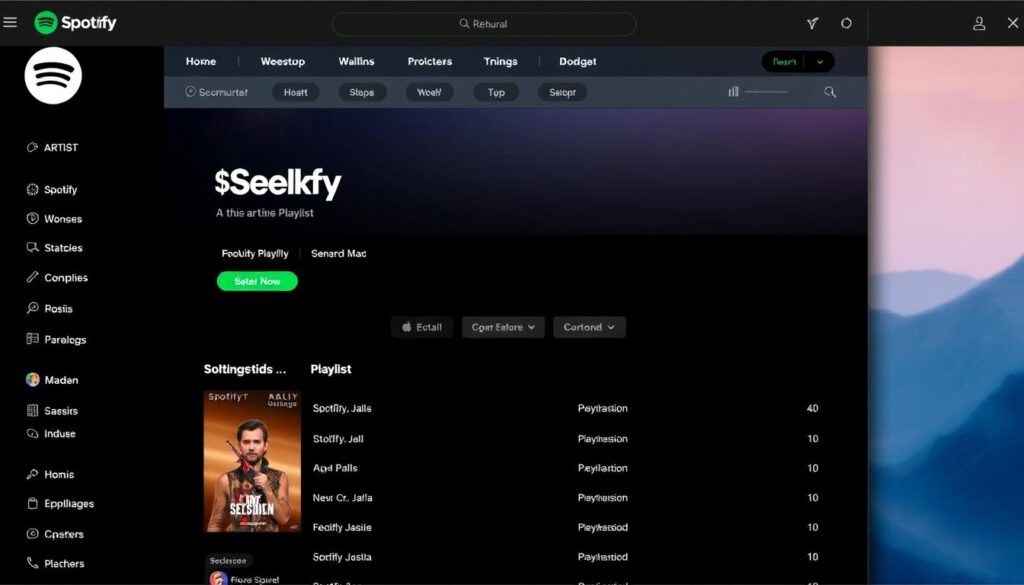
Task: Select the Sorfify Joslla track row
Action: click(566, 557)
